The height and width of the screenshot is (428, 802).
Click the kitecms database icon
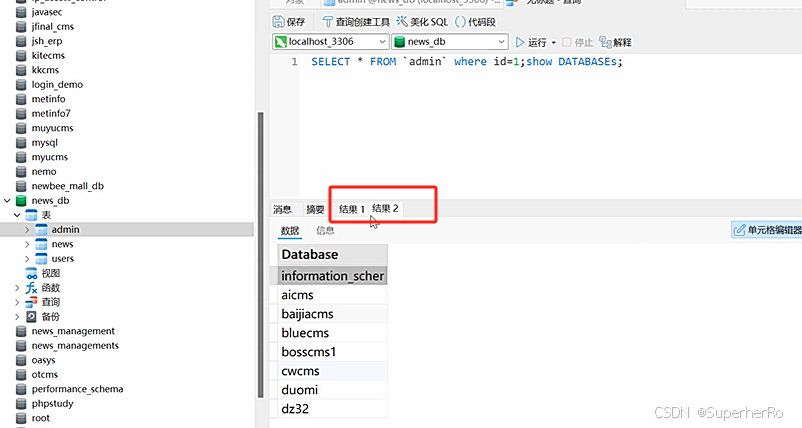point(21,55)
